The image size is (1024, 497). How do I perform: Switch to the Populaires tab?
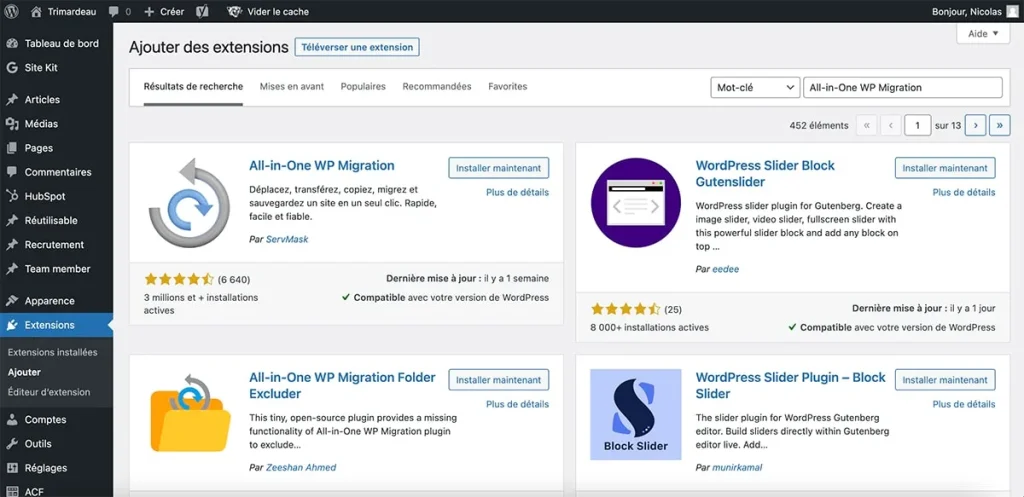pyautogui.click(x=363, y=86)
